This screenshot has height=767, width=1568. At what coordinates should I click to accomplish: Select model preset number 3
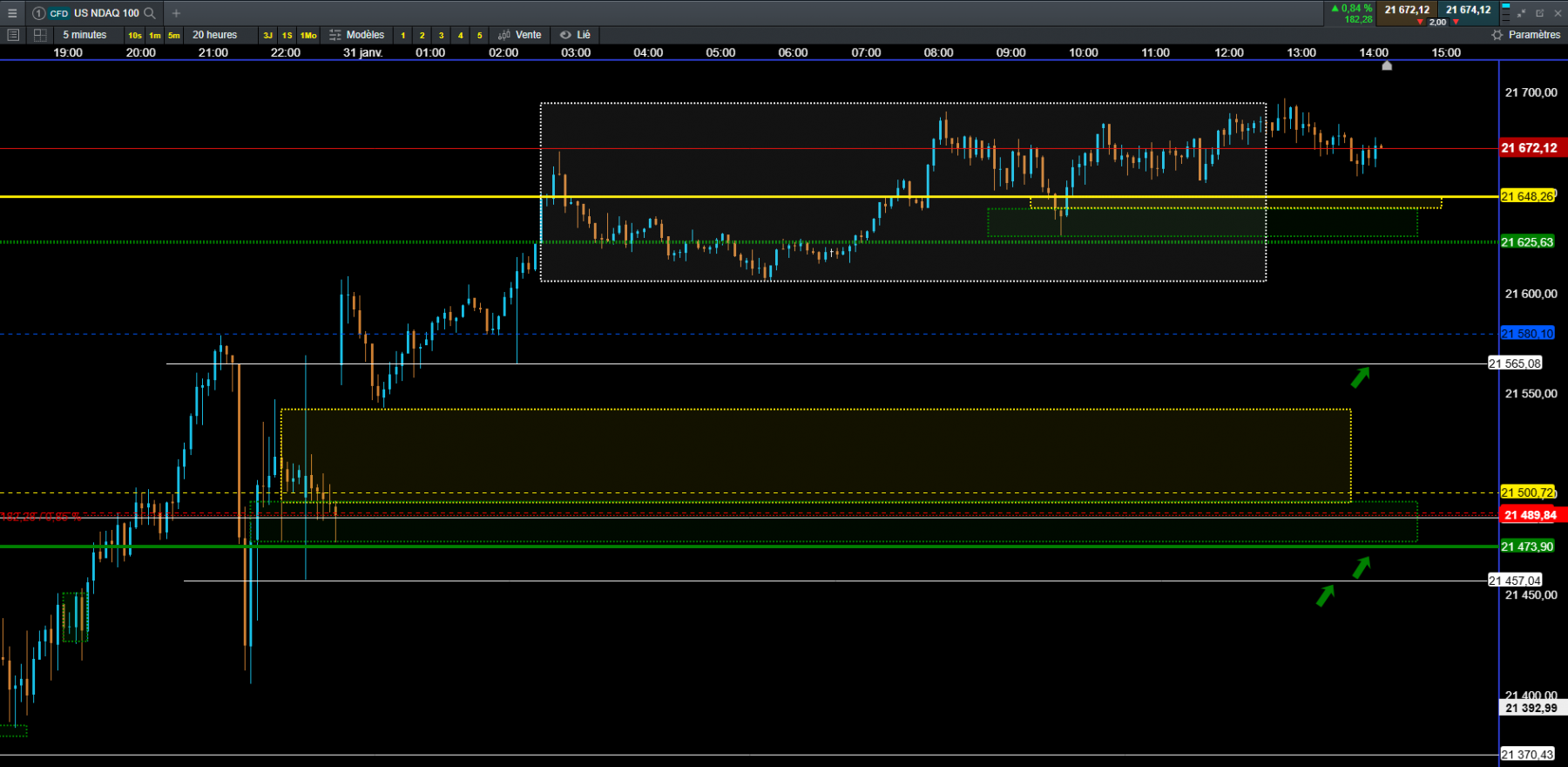pos(442,36)
